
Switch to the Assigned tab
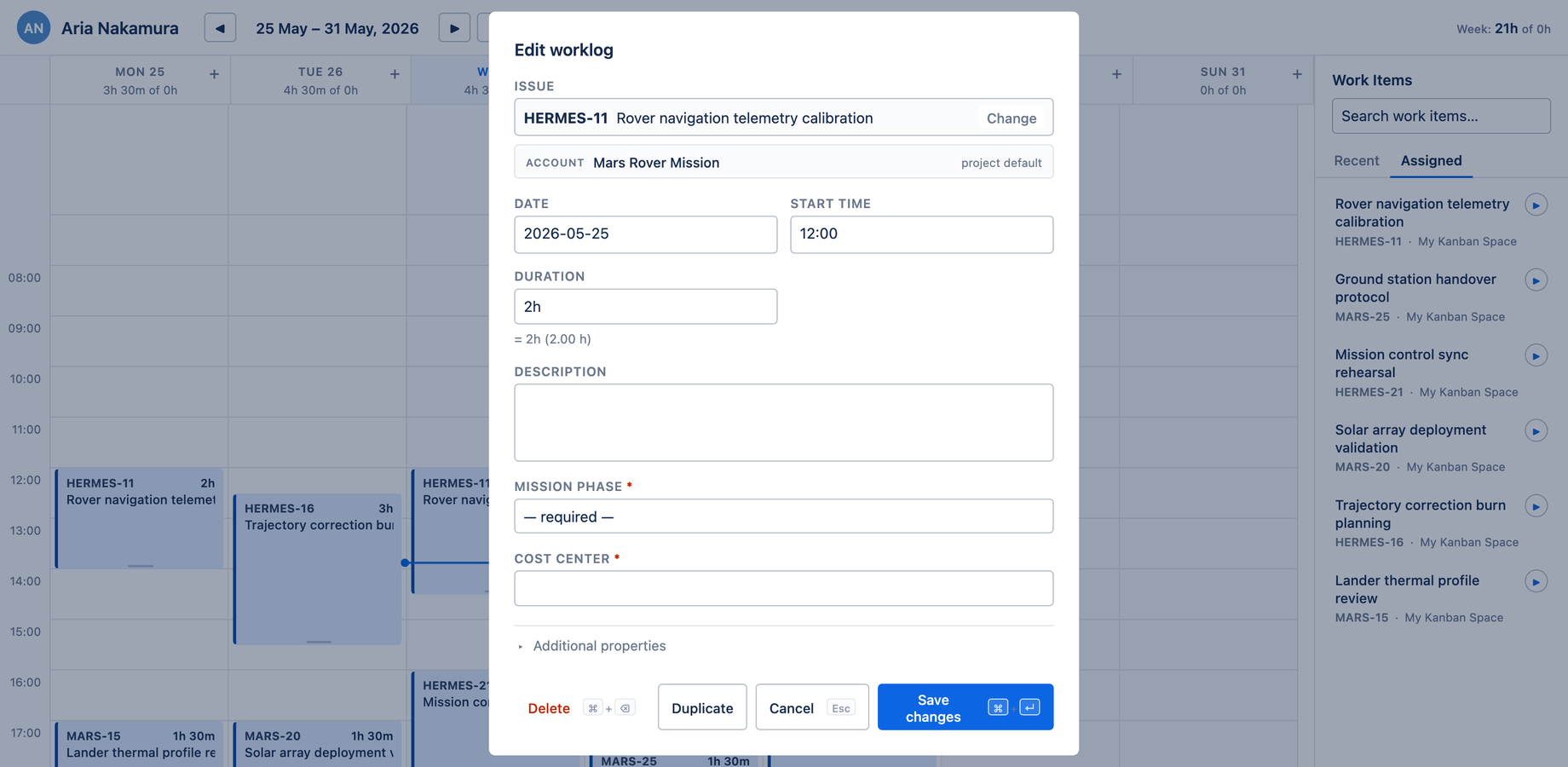coord(1431,160)
